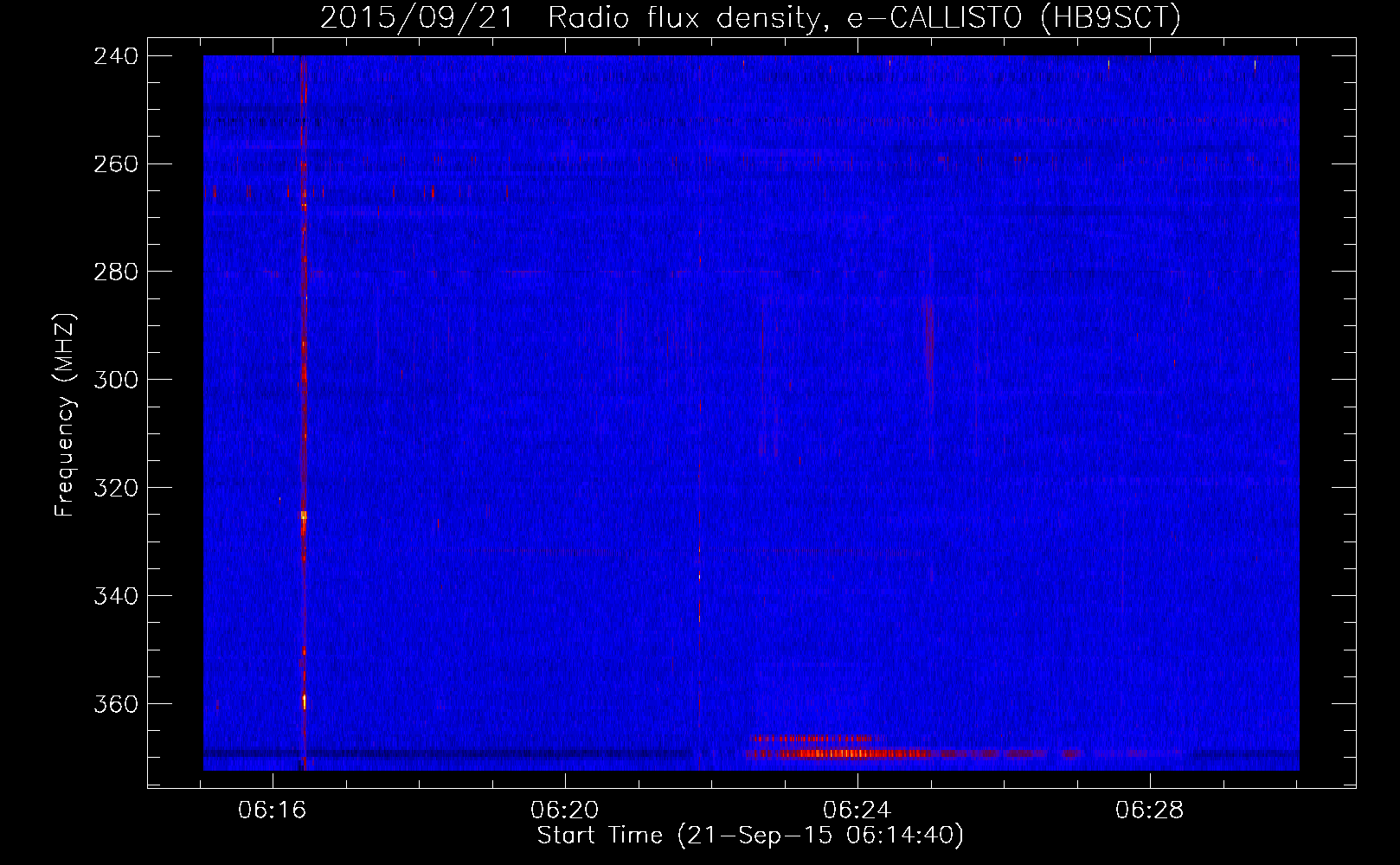Click the plot title '2015/09/21 Radio flux density'
The height and width of the screenshot is (865, 1400).
pos(750,17)
